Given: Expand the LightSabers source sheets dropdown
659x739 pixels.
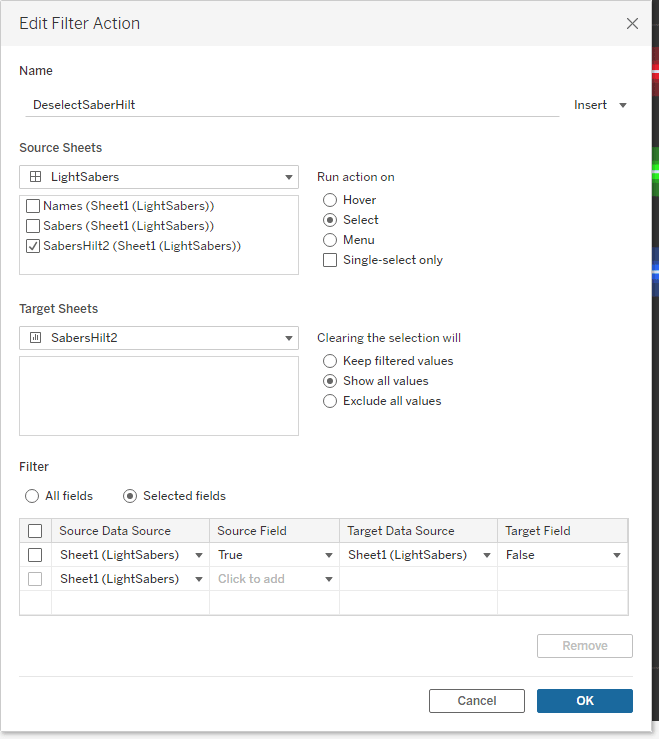Looking at the screenshot, I should (x=158, y=177).
